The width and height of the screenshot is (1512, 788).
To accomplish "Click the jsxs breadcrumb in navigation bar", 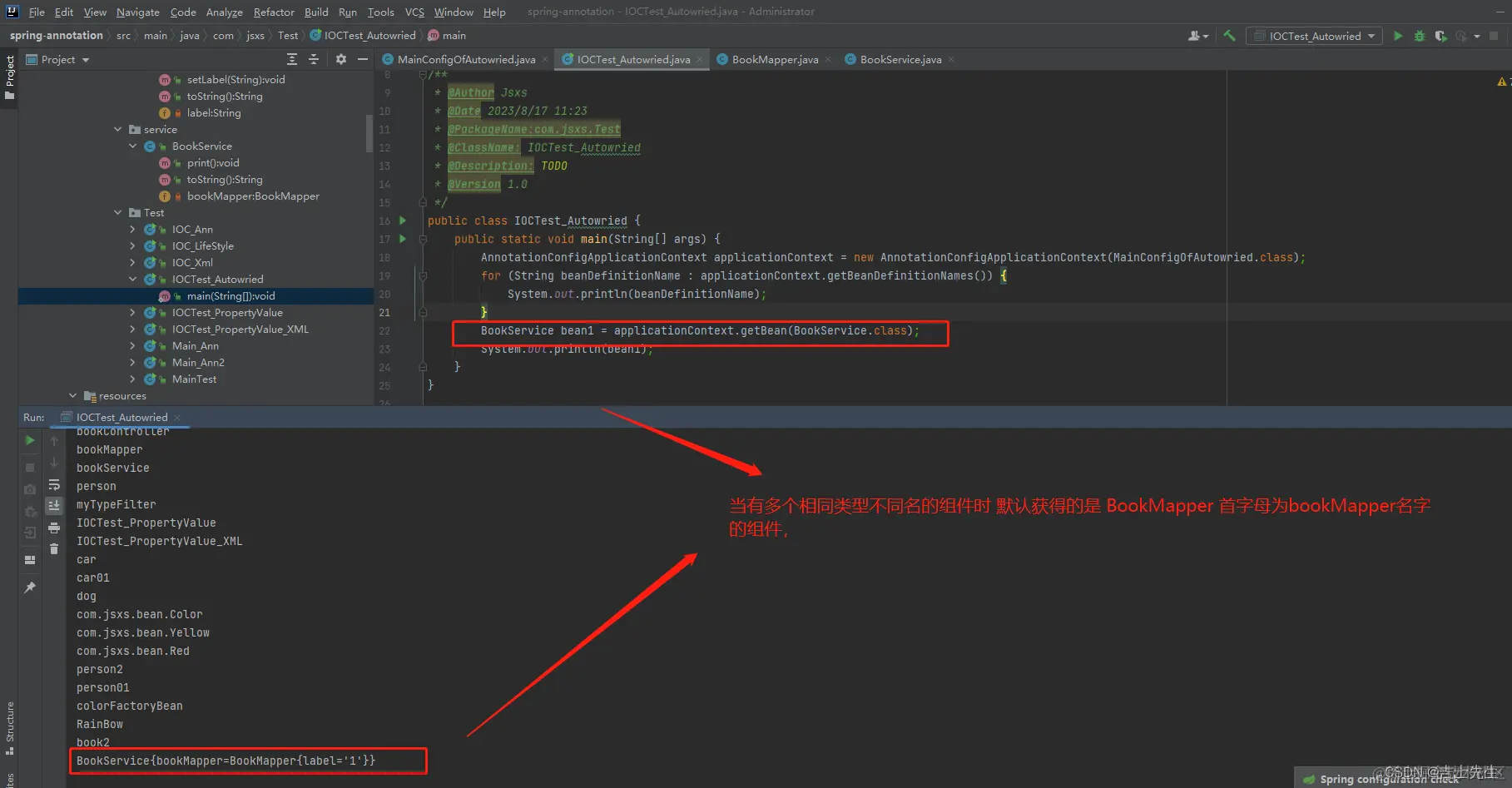I will click(255, 36).
